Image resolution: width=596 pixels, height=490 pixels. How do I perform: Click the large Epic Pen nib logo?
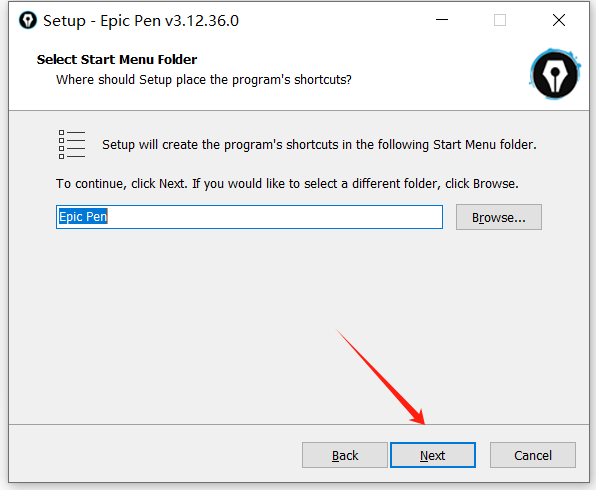tap(555, 74)
